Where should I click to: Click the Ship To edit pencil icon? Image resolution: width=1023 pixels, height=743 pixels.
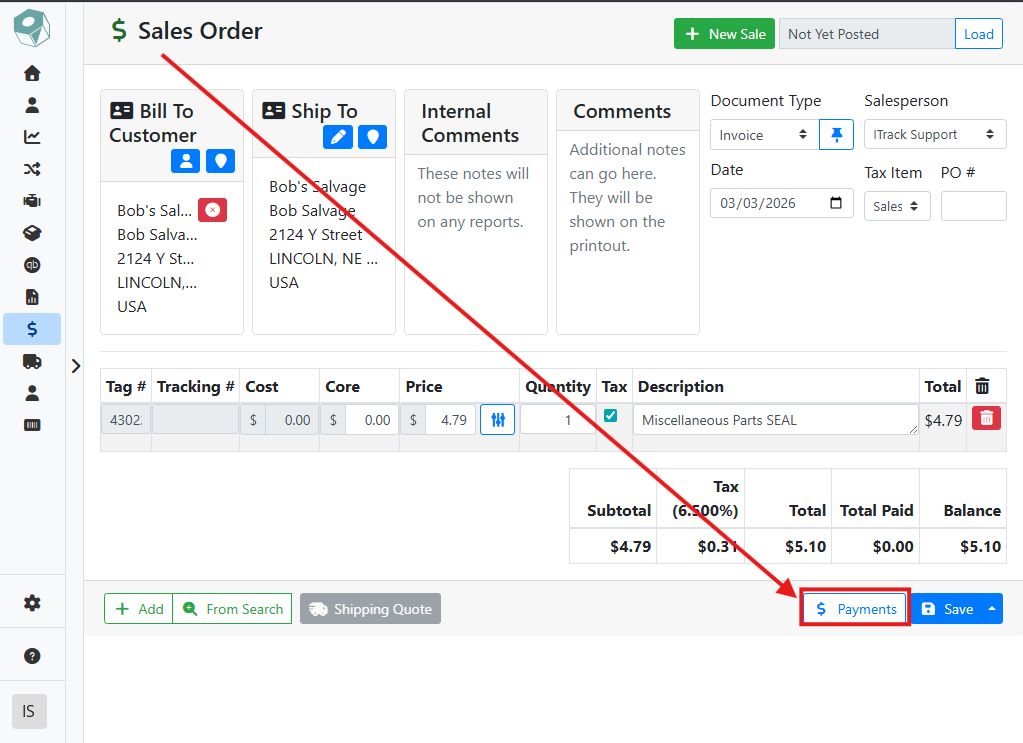[x=338, y=137]
